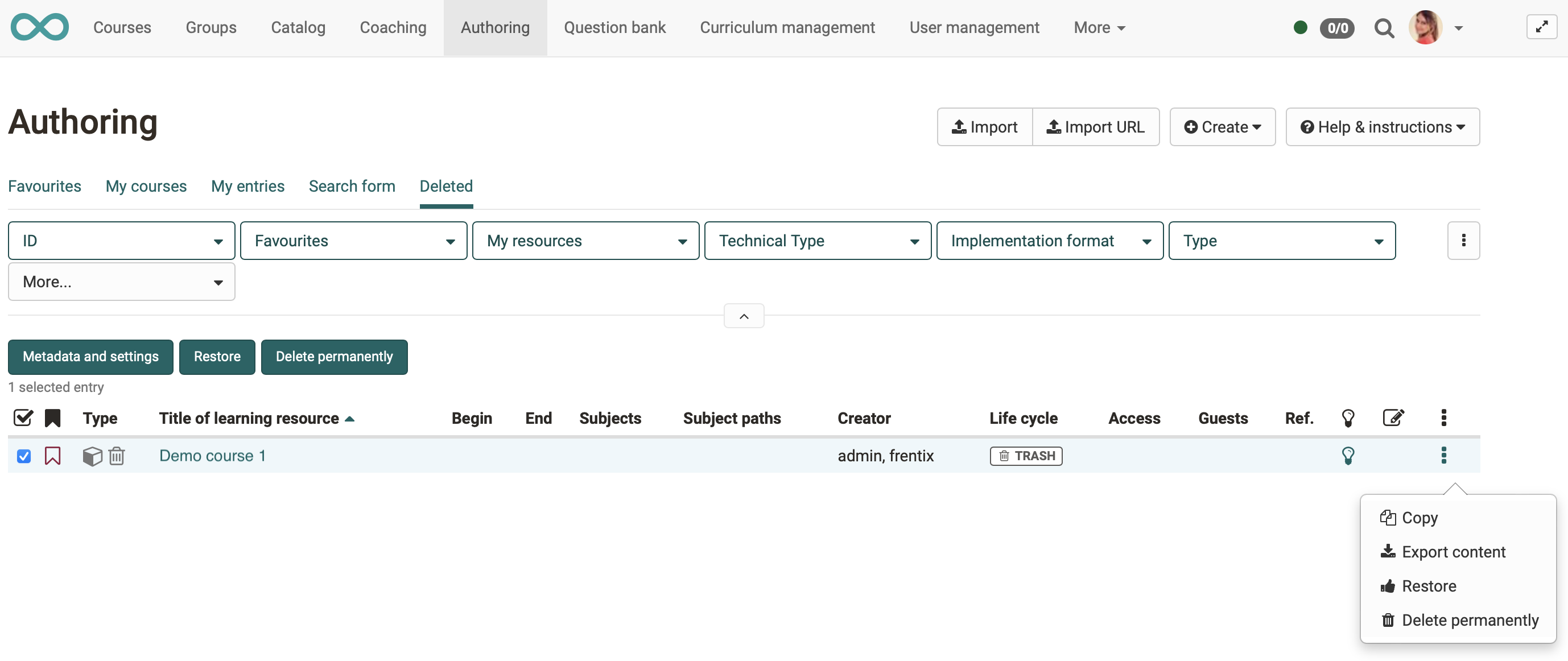
Task: Open the More... filter dropdown
Action: [121, 281]
